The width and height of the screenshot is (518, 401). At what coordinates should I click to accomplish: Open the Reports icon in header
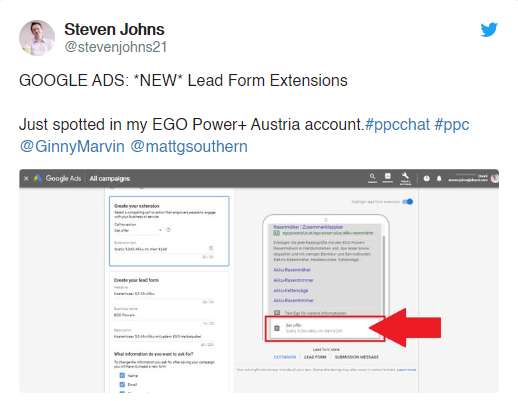pos(388,177)
